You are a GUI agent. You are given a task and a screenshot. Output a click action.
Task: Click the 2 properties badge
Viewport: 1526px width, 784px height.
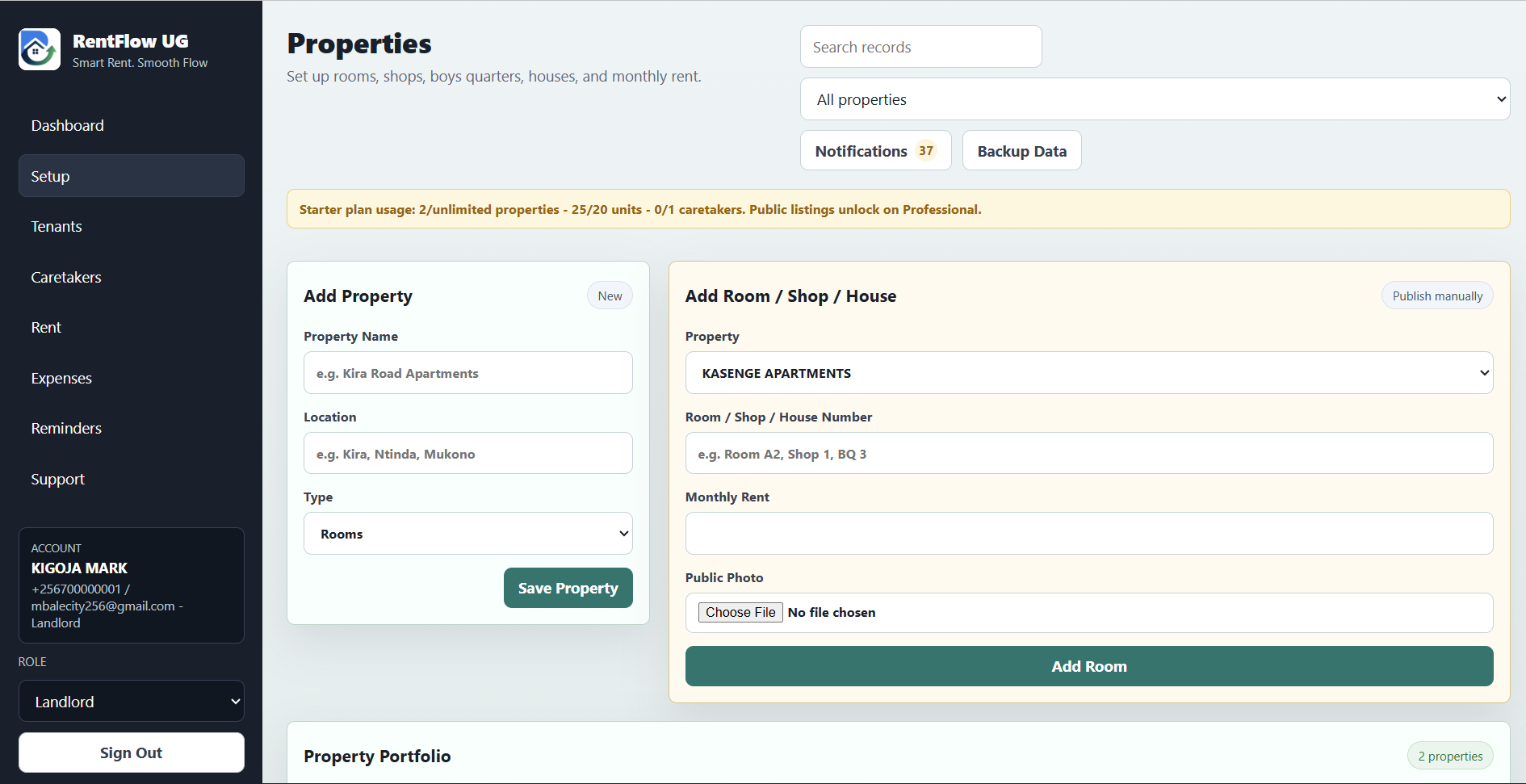pyautogui.click(x=1450, y=756)
